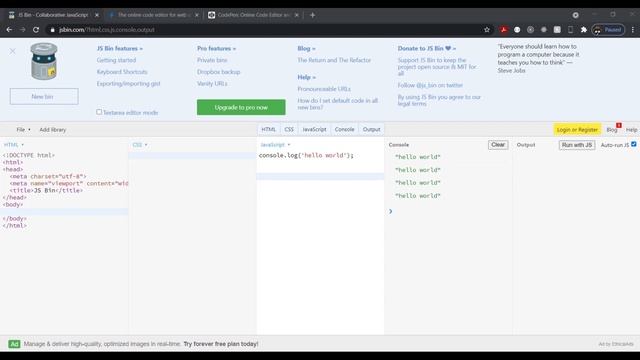Open the Dropbox backup link

coord(218,72)
